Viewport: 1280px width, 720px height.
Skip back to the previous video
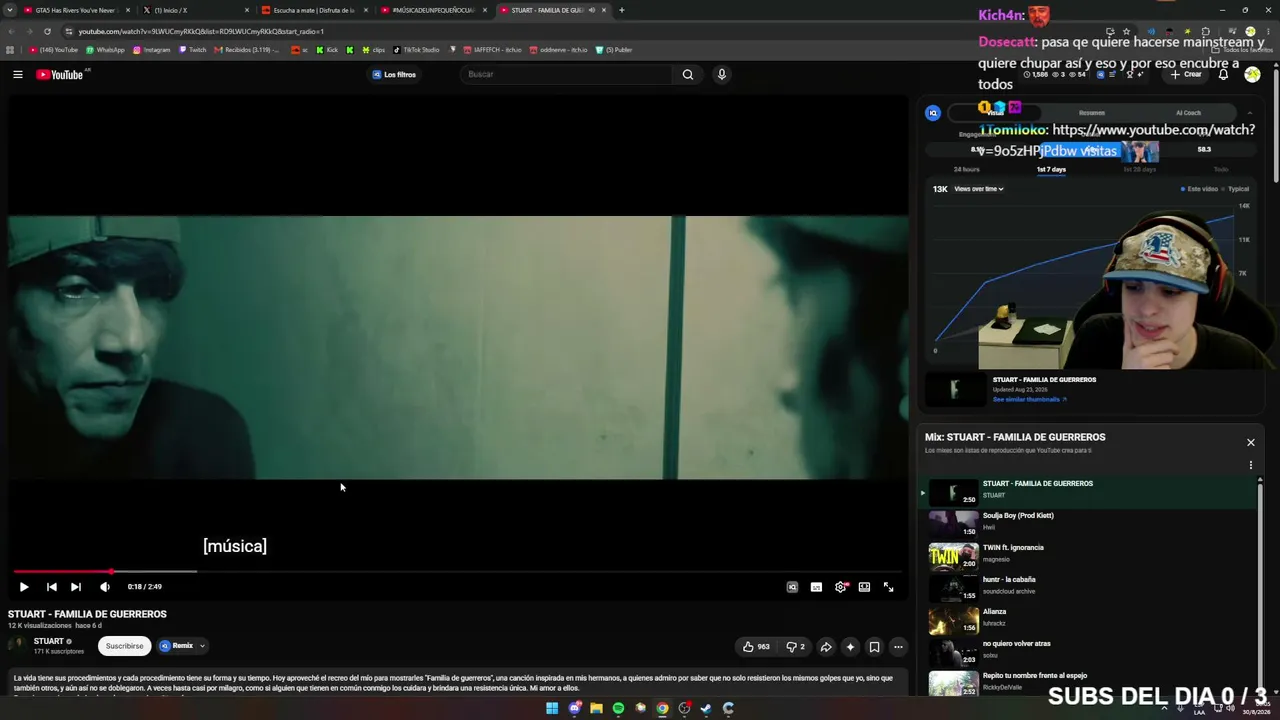51,587
